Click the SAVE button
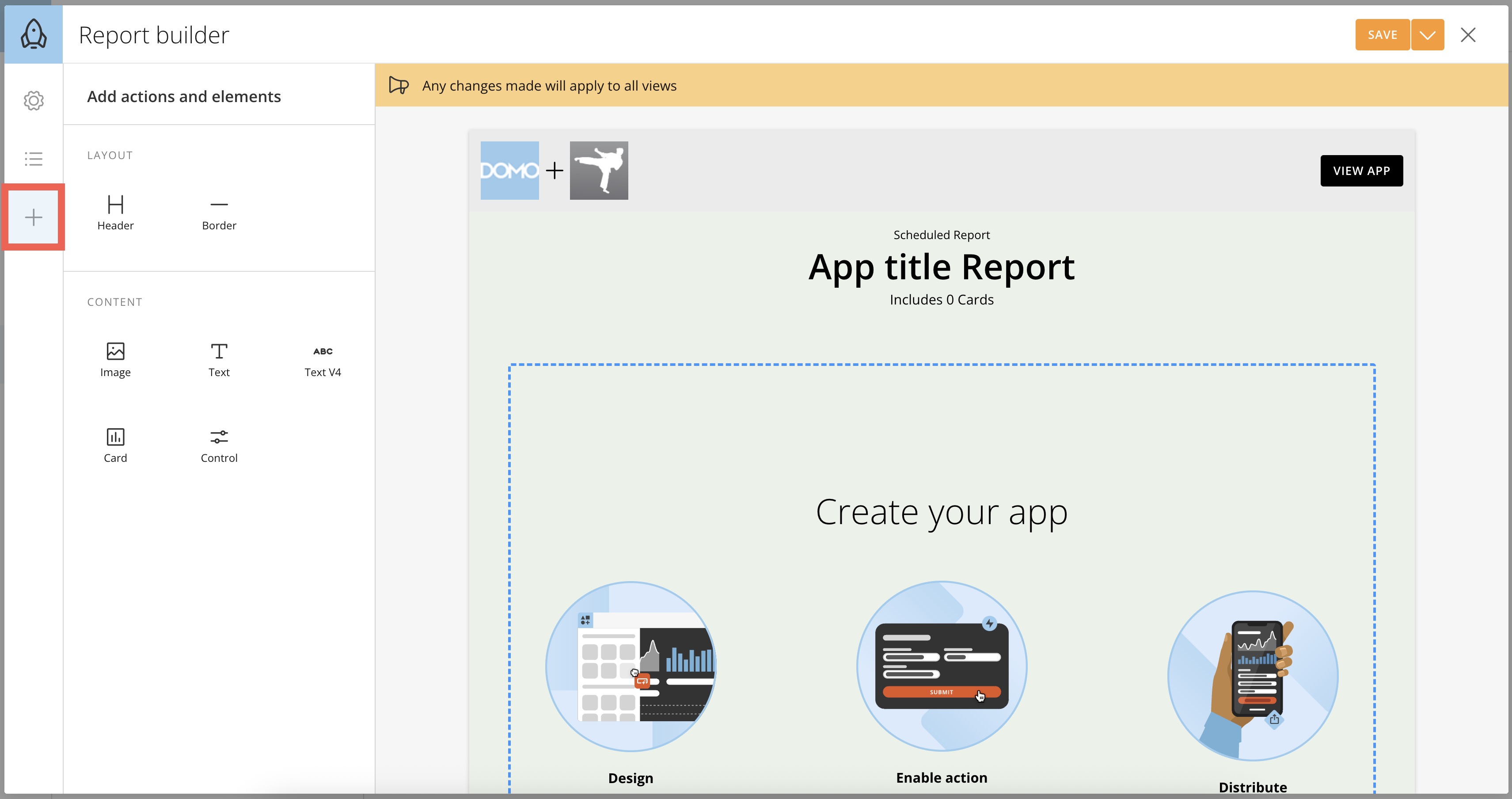 (1382, 34)
